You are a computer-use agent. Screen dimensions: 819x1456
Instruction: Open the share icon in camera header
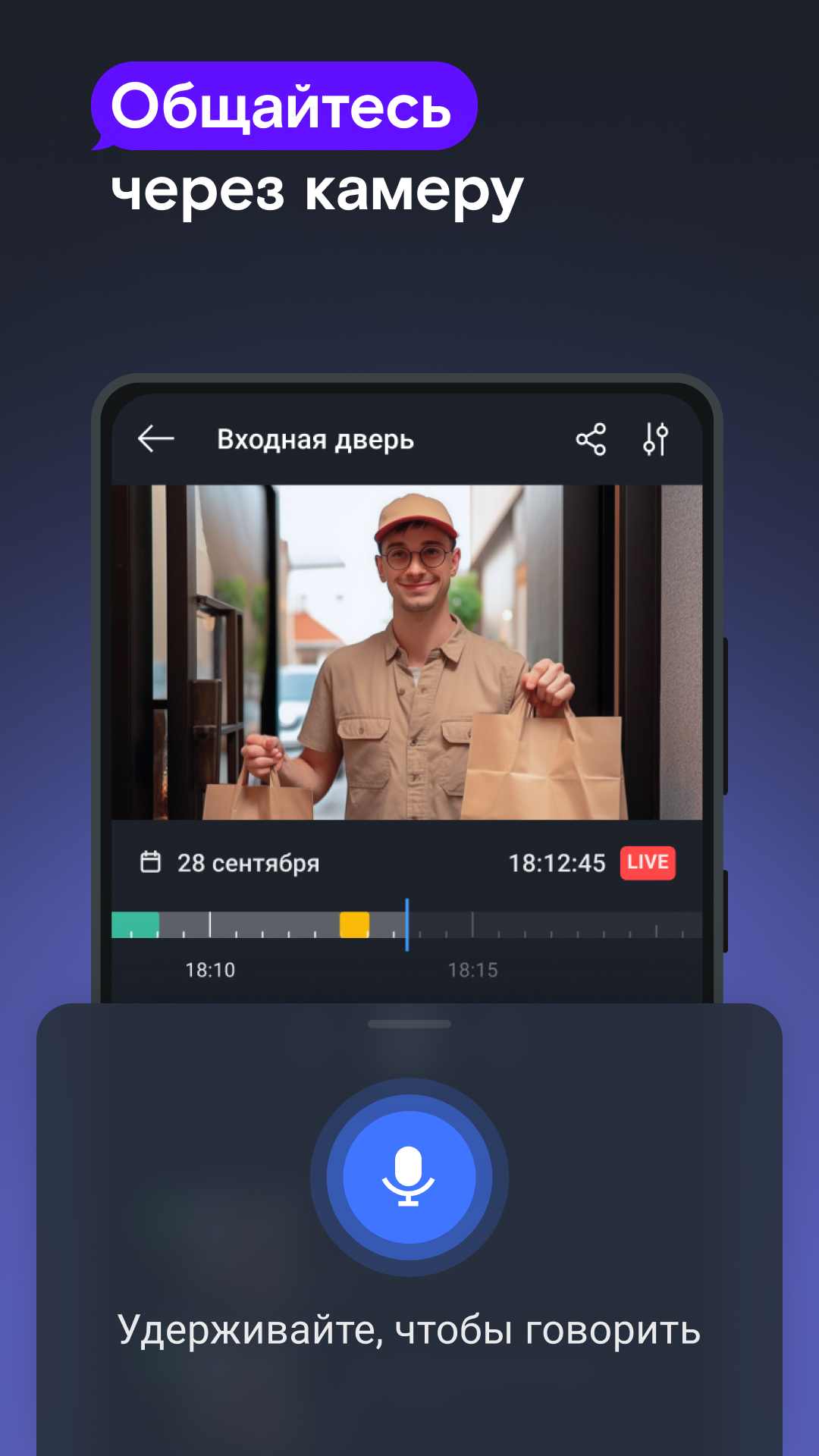click(591, 439)
